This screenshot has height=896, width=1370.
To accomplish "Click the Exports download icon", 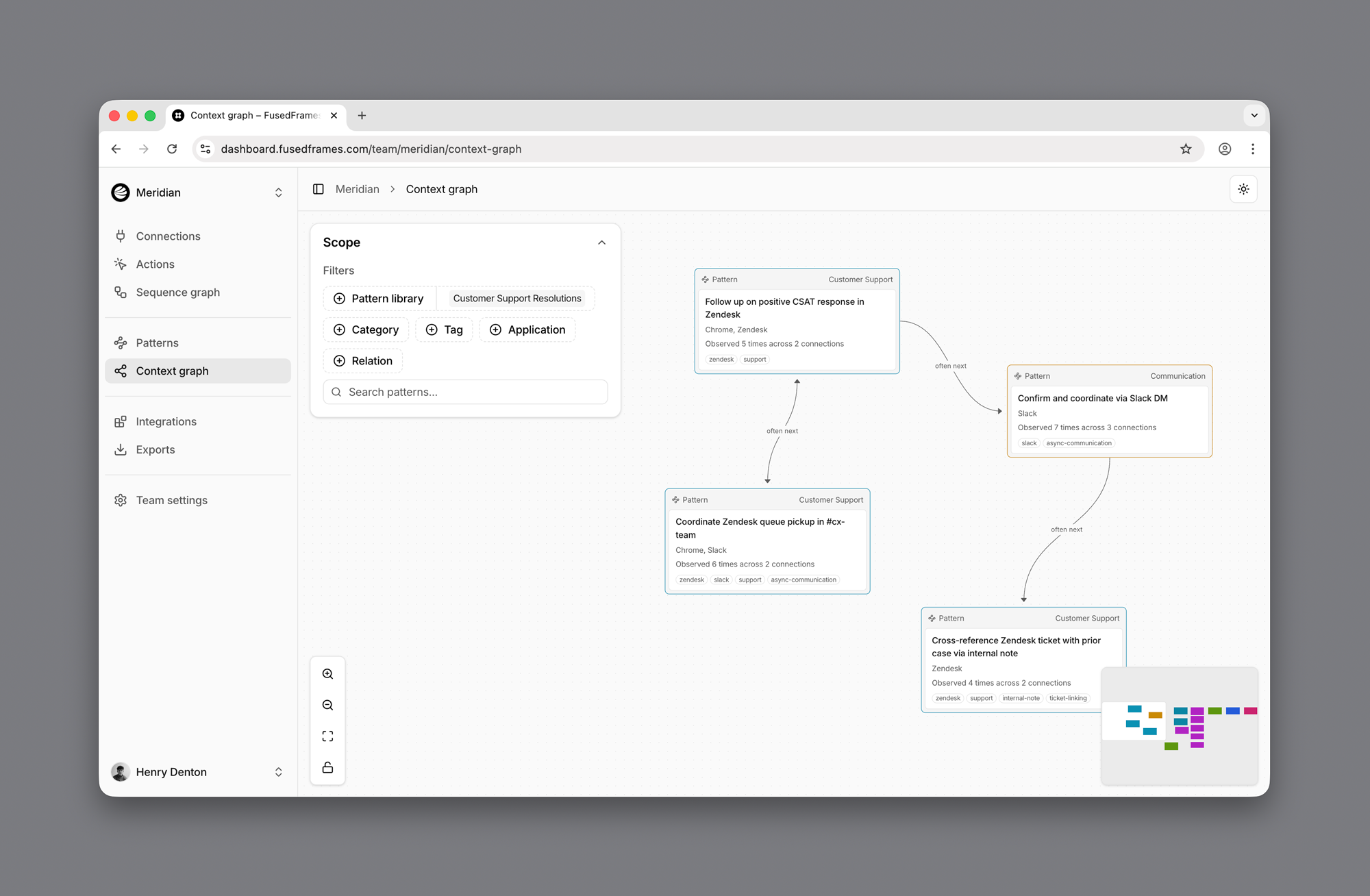I will (121, 450).
